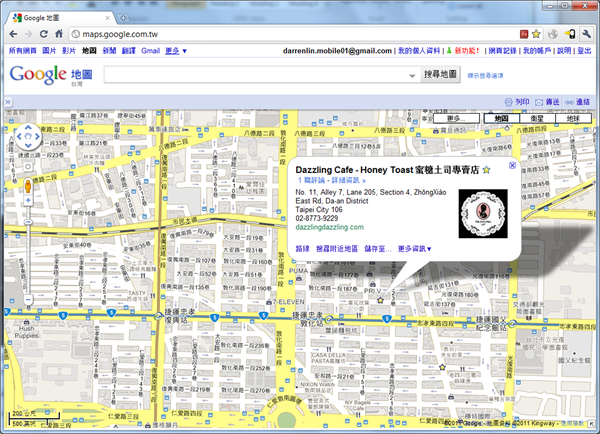Bookmark this page with the star icon

click(x=536, y=34)
